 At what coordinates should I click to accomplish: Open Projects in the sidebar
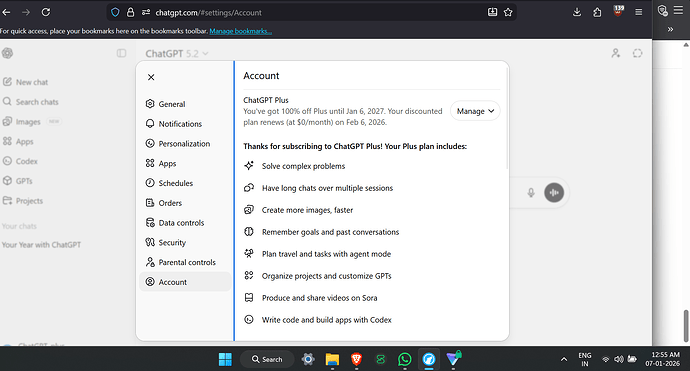(x=23, y=201)
